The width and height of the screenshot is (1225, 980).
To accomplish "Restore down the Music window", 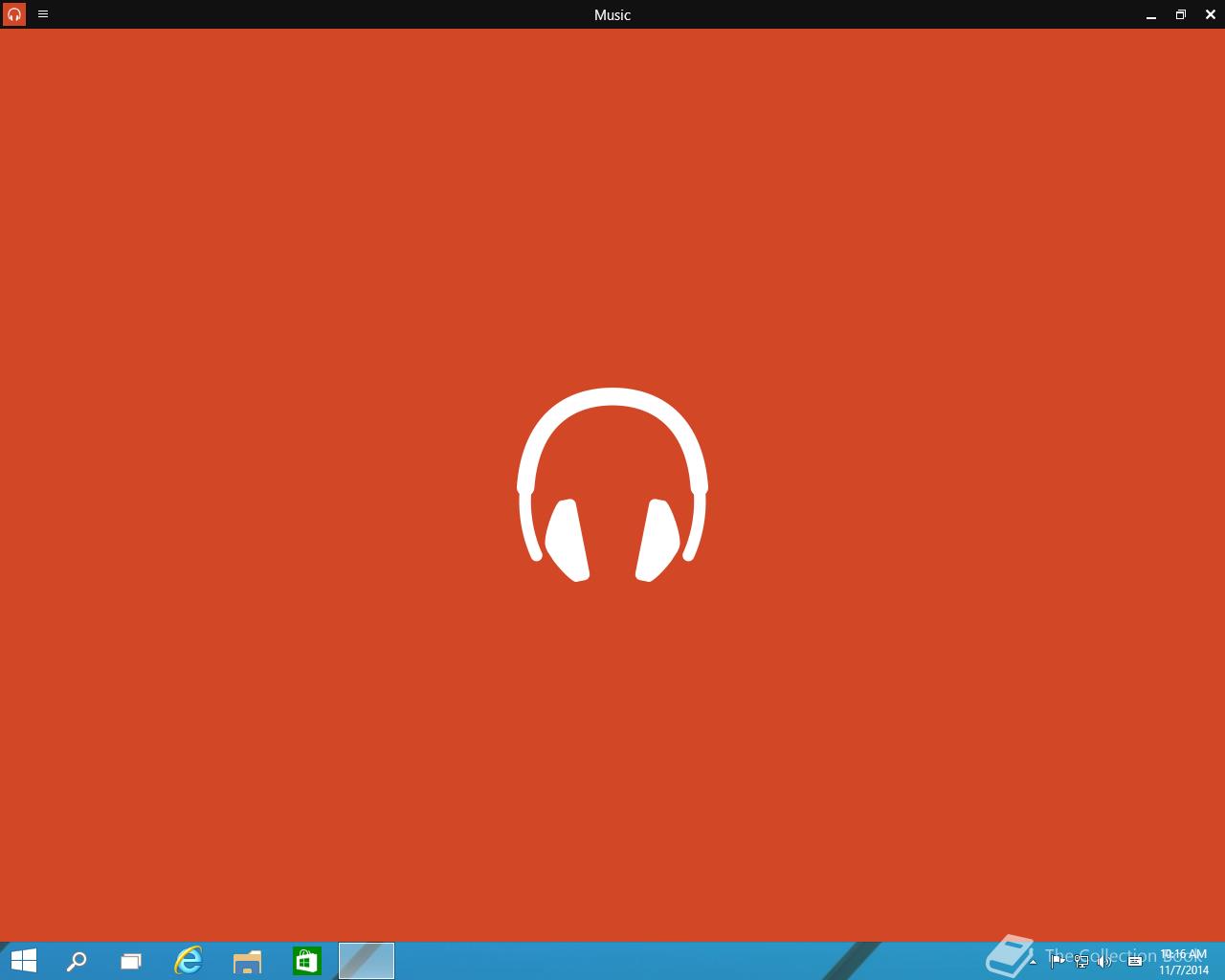I will pyautogui.click(x=1181, y=14).
